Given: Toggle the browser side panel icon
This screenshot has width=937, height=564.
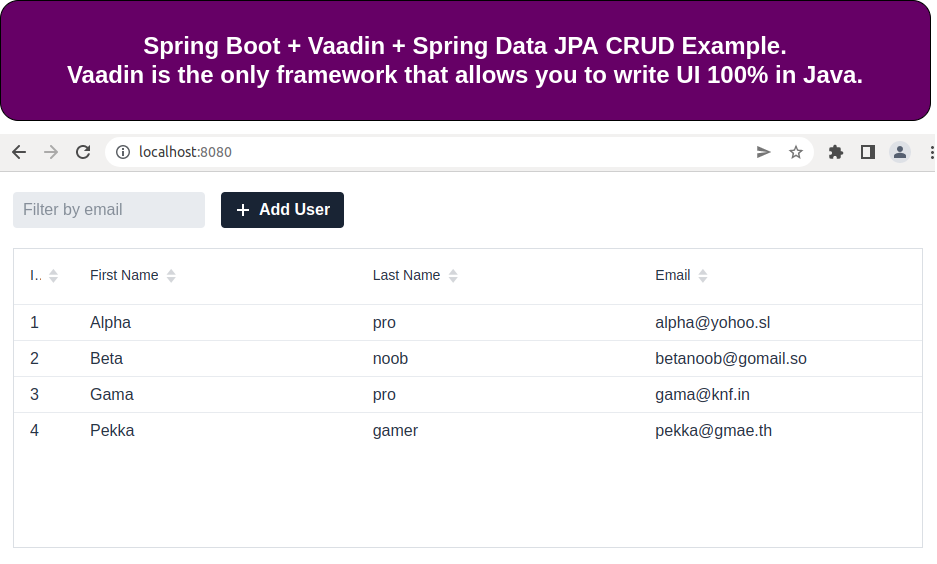Looking at the screenshot, I should coord(868,152).
